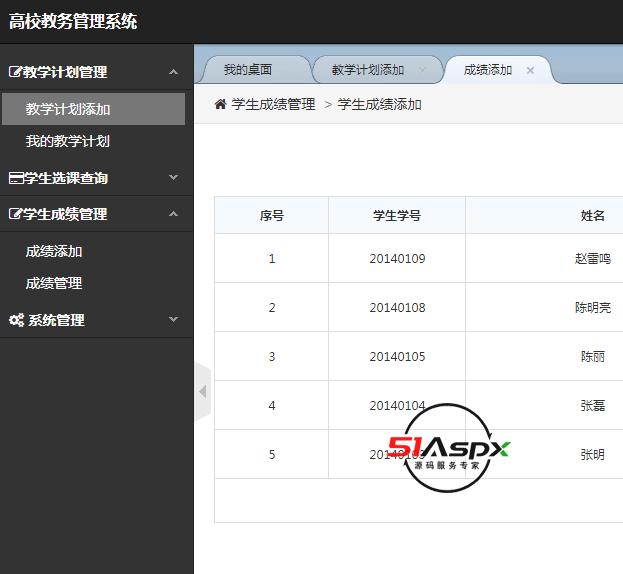
Task: Click the card icon beside 学生选课查询
Action: pos(16,178)
